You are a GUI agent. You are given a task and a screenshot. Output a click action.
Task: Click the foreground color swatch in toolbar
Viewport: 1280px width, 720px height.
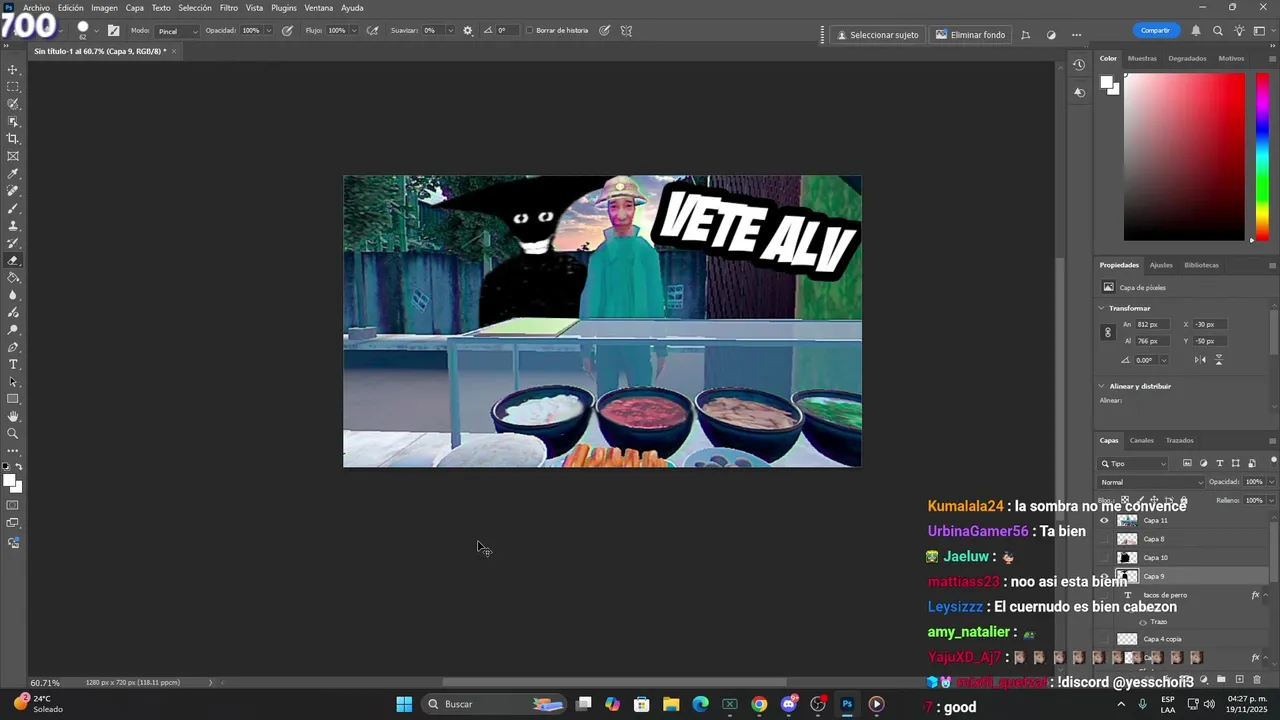[9, 481]
